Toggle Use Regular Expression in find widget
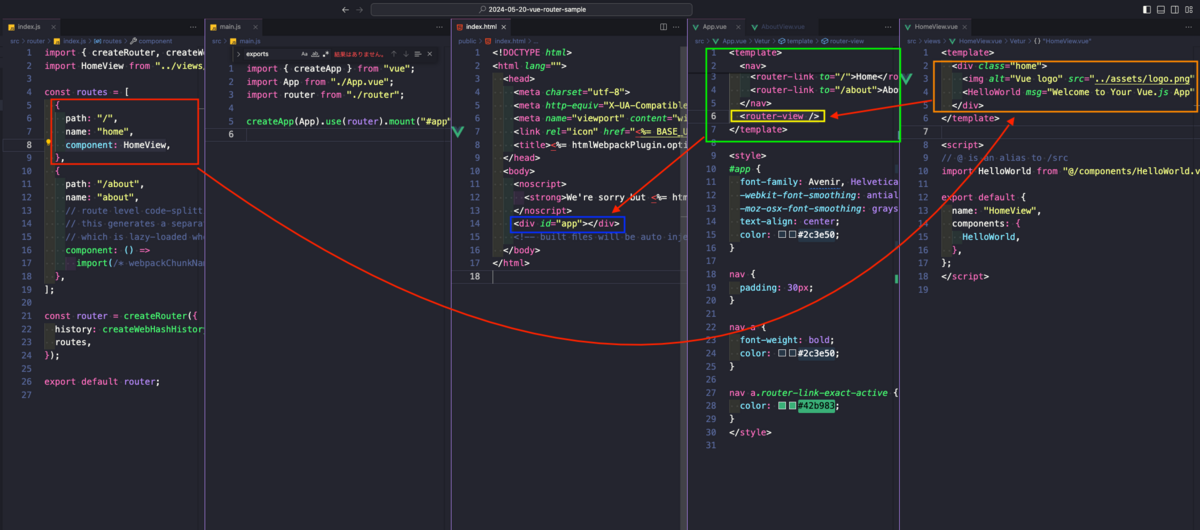 326,54
